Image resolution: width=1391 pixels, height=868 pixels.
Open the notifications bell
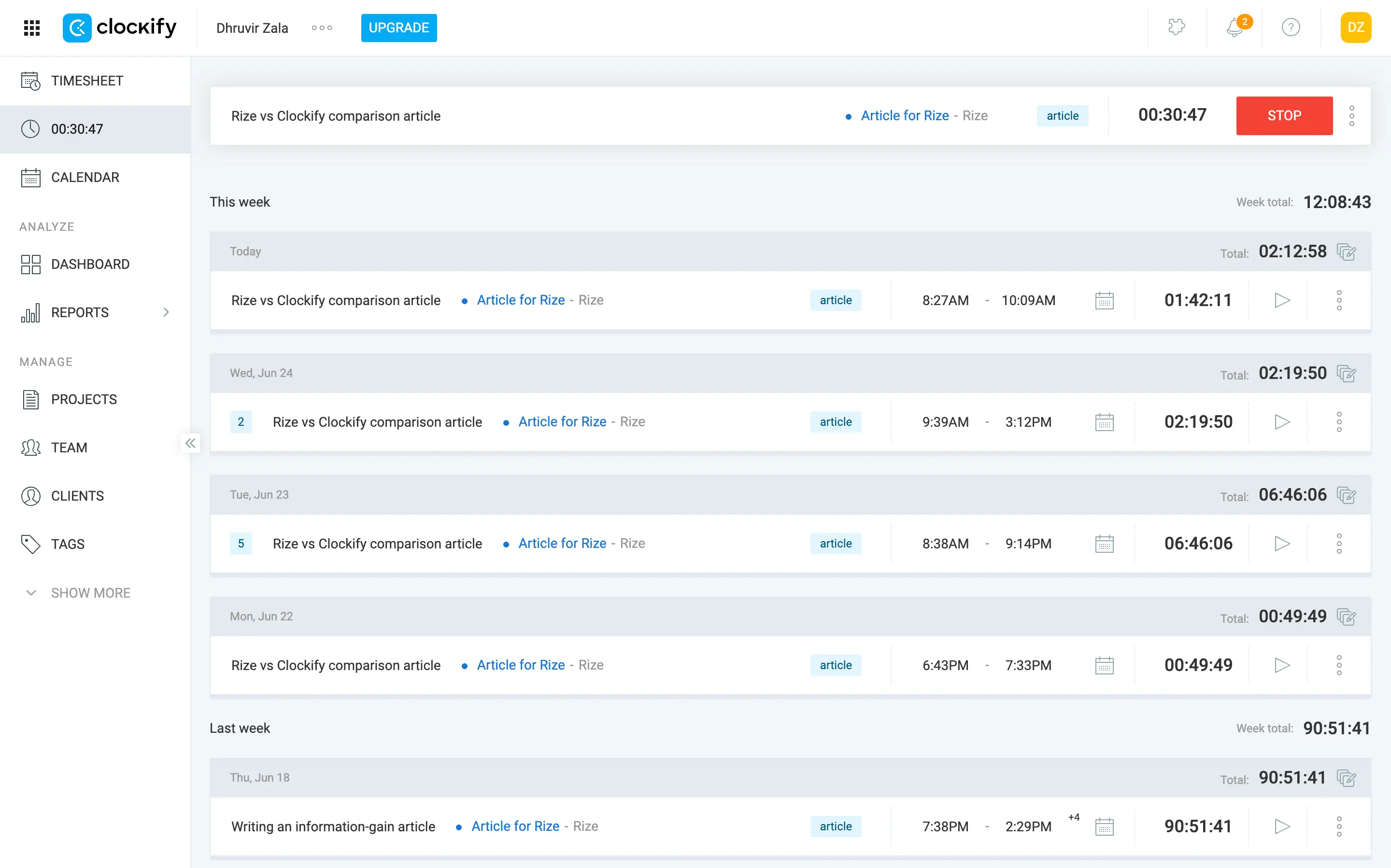point(1235,27)
